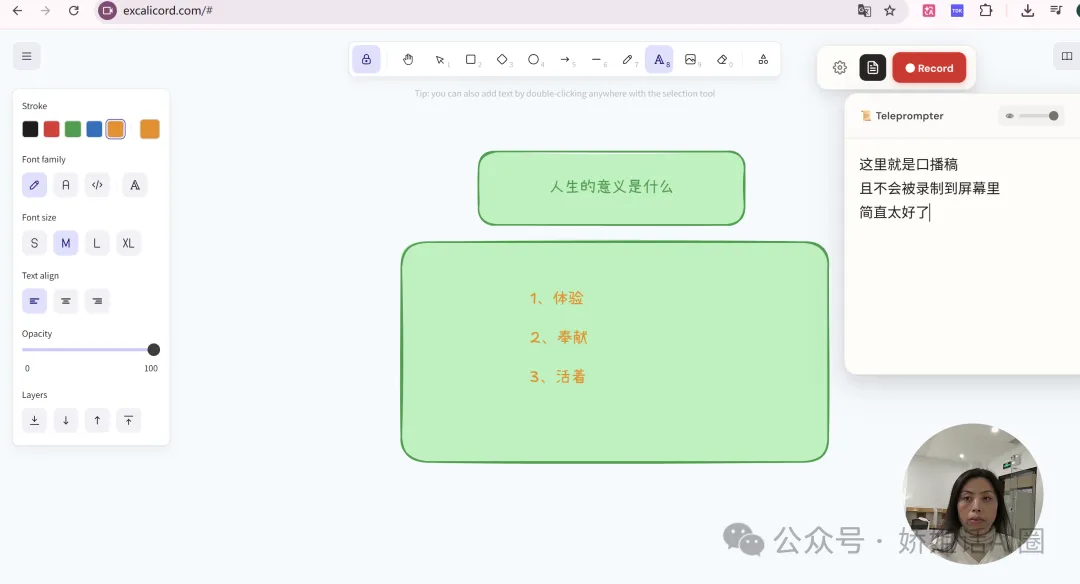Pick the Arrow tool
The image size is (1080, 584).
point(564,59)
